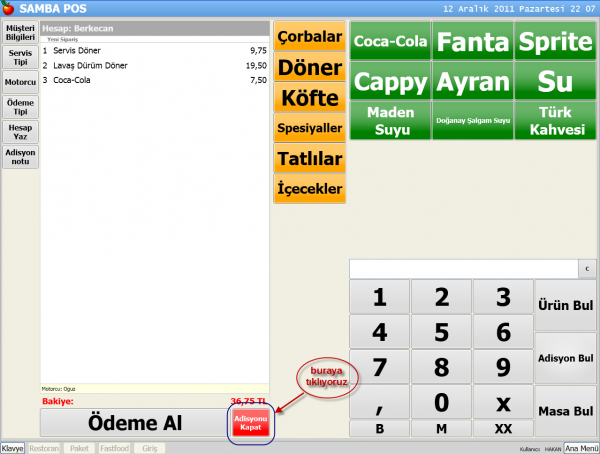Tap numpad key 5
The height and width of the screenshot is (454, 600).
coord(441,332)
